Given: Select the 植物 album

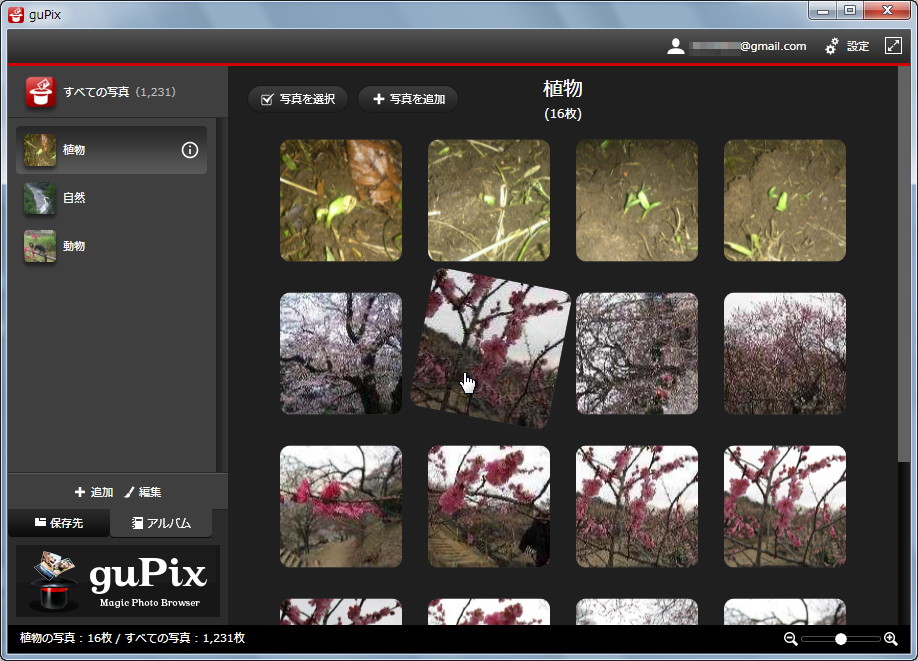Looking at the screenshot, I should [x=111, y=150].
